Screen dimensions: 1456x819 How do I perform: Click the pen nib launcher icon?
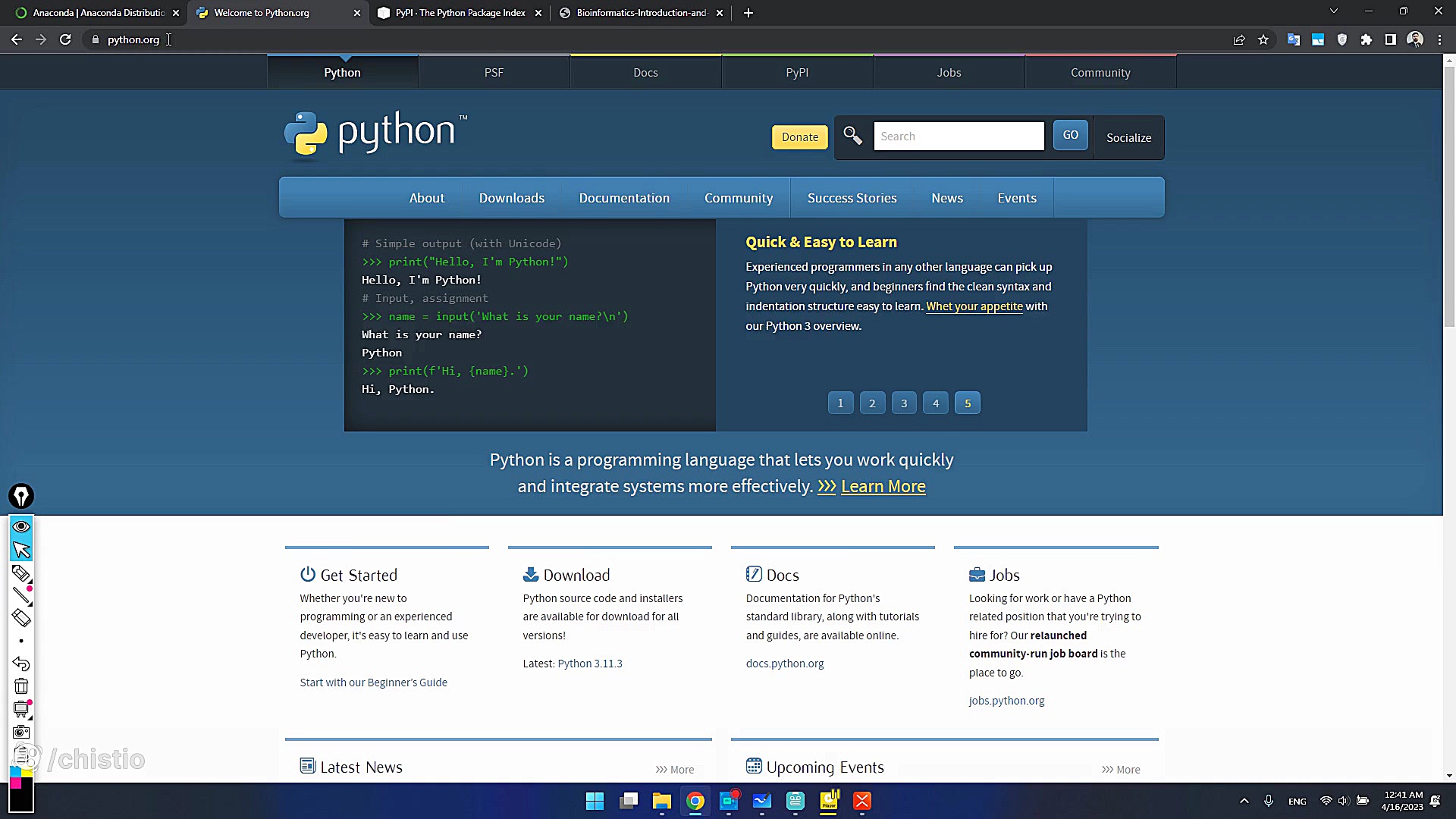pos(21,496)
